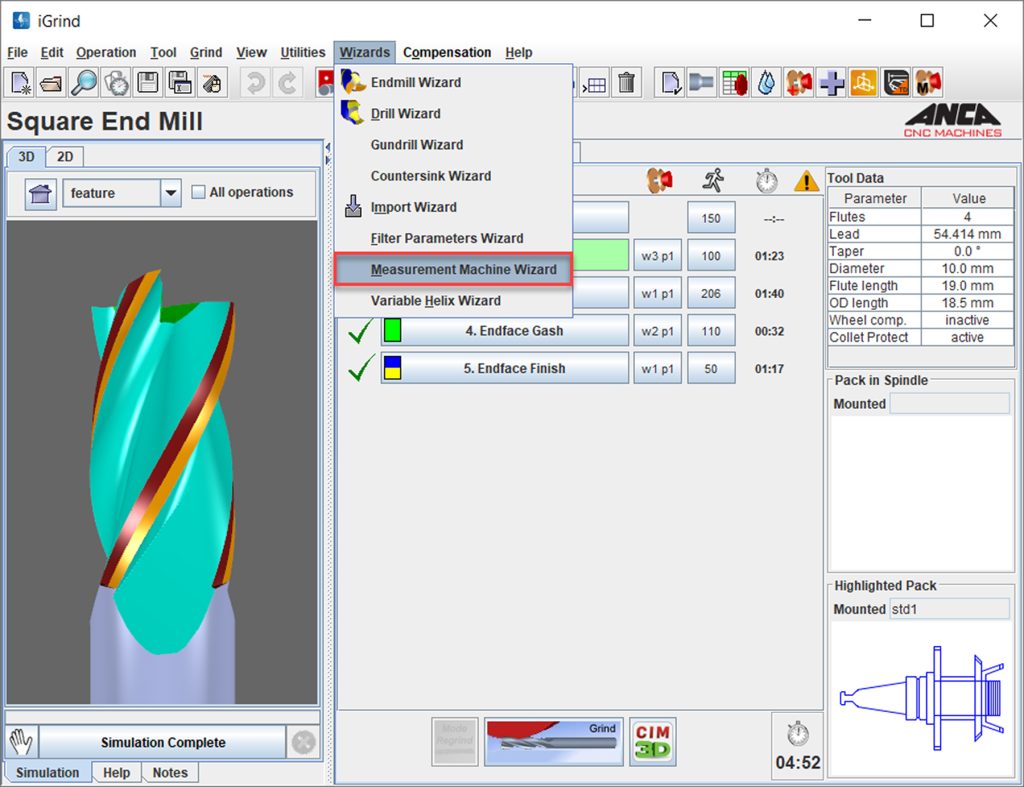Switch to the 2D view tab

64,156
